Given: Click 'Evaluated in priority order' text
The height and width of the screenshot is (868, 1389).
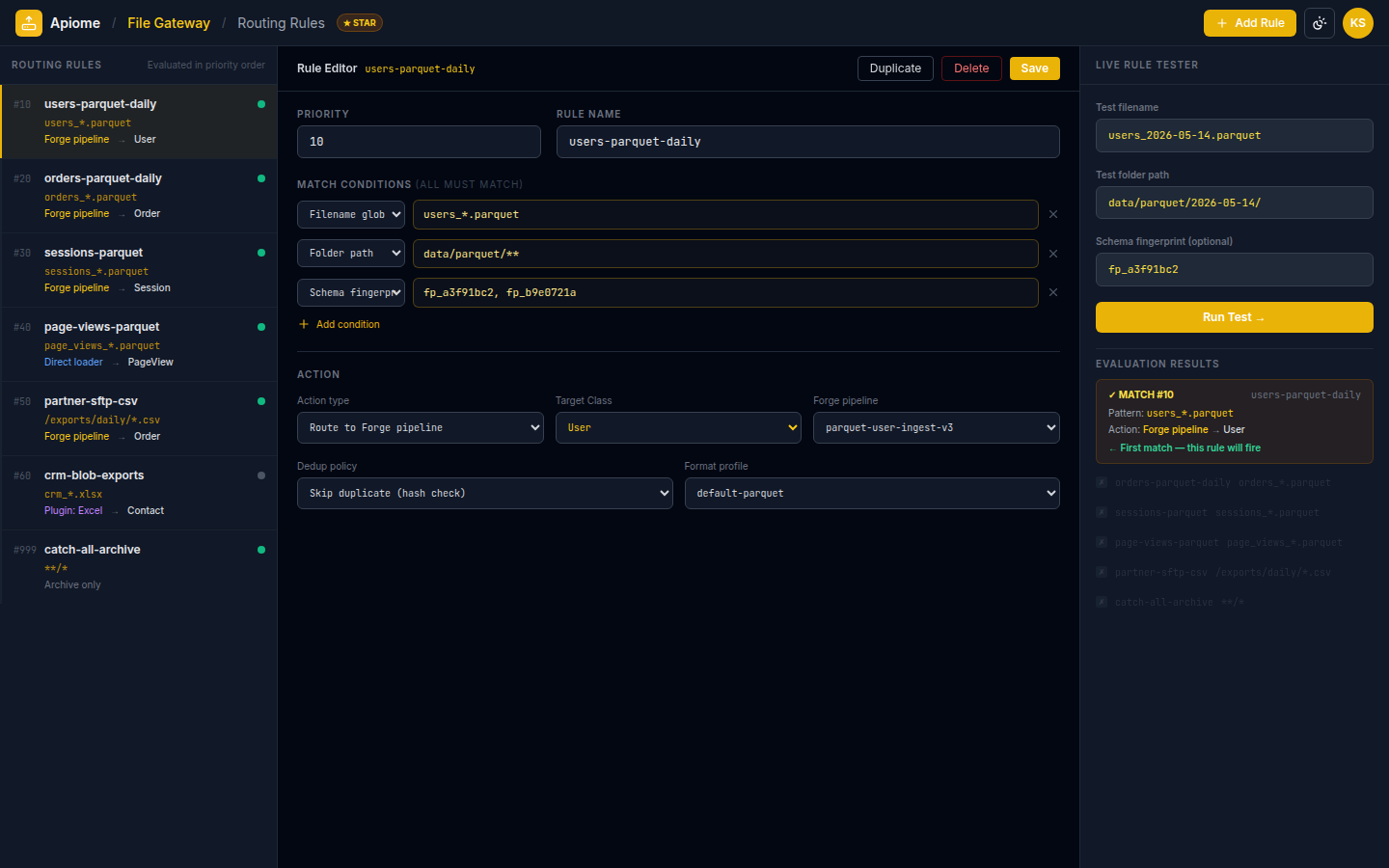Looking at the screenshot, I should (206, 65).
